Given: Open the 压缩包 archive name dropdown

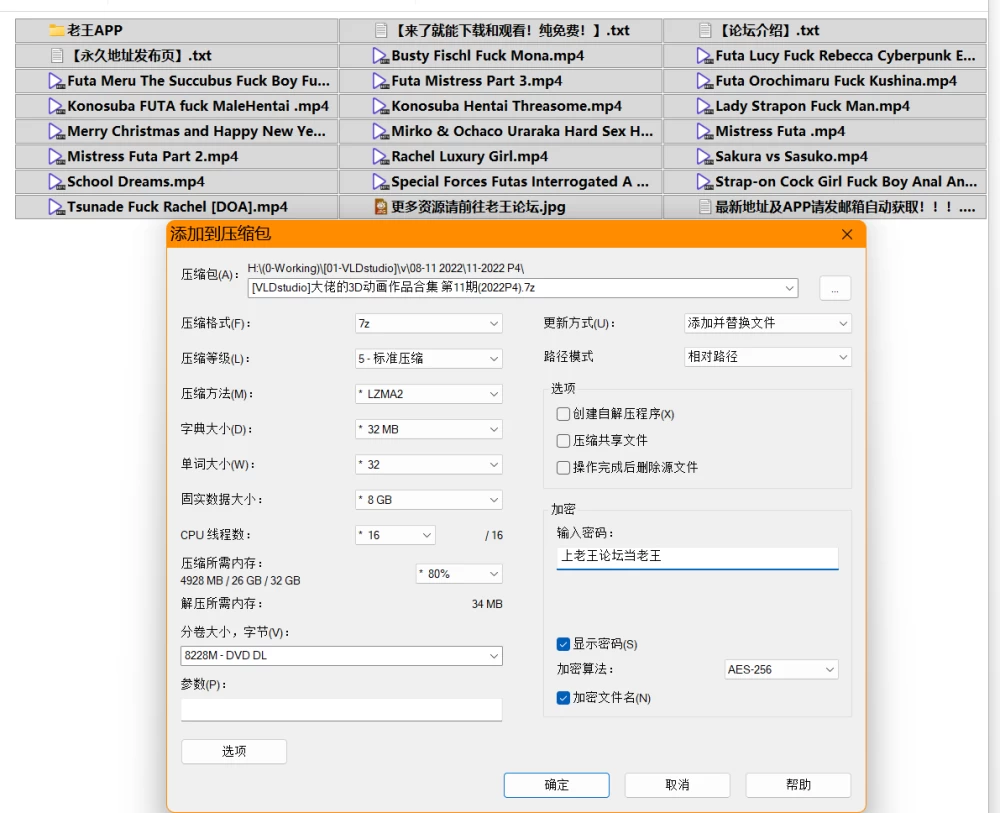Looking at the screenshot, I should pos(790,288).
